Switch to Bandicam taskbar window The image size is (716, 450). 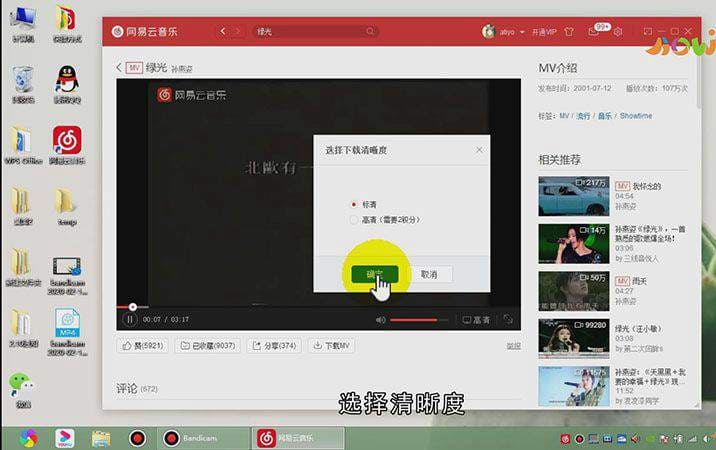(x=203, y=438)
